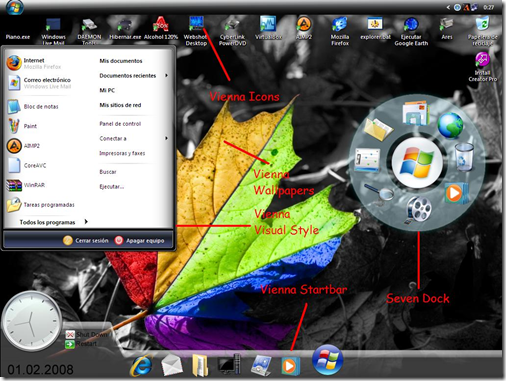Expand Todos los programas list
The image size is (506, 381).
(53, 222)
